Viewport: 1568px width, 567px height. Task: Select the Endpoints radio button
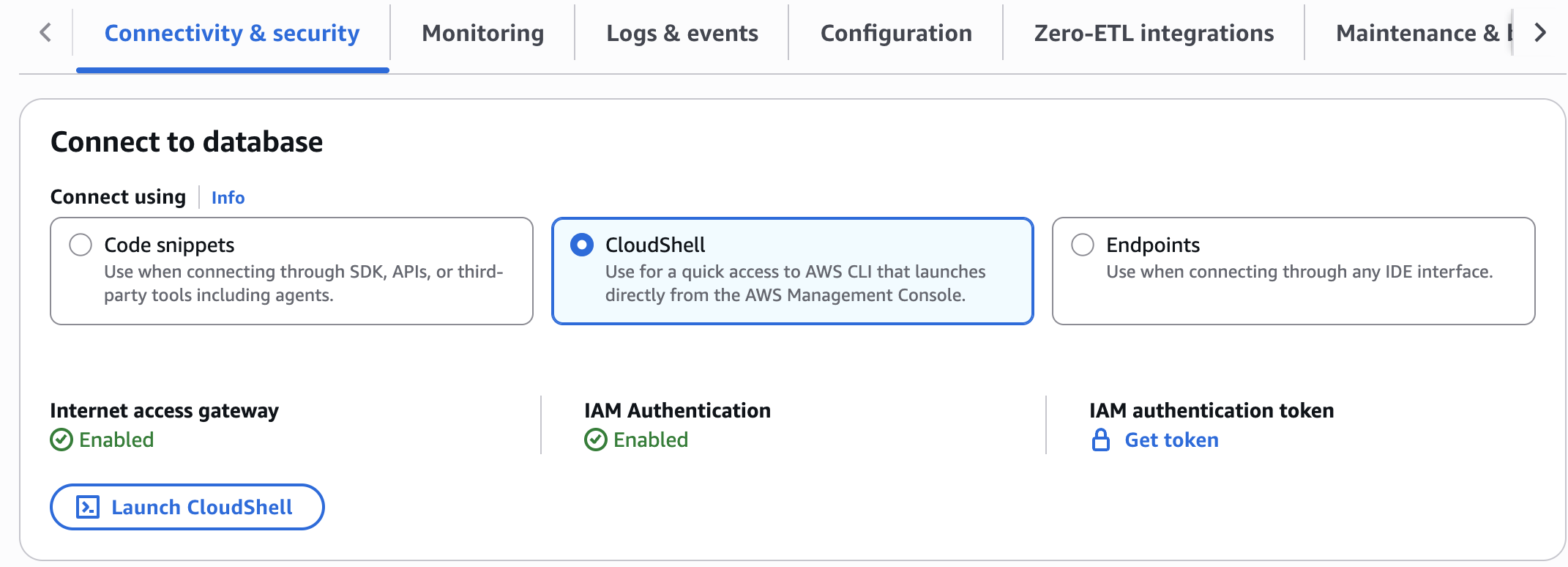click(x=1082, y=245)
